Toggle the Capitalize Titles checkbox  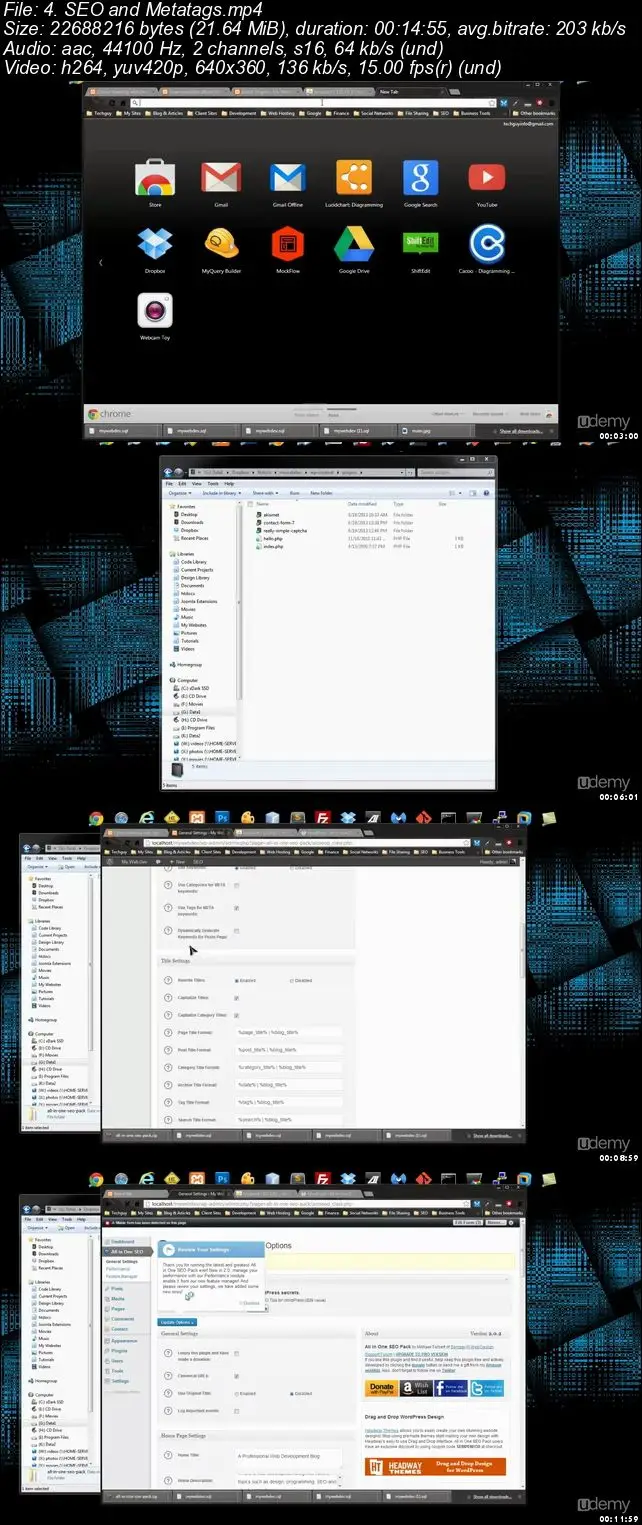point(236,998)
